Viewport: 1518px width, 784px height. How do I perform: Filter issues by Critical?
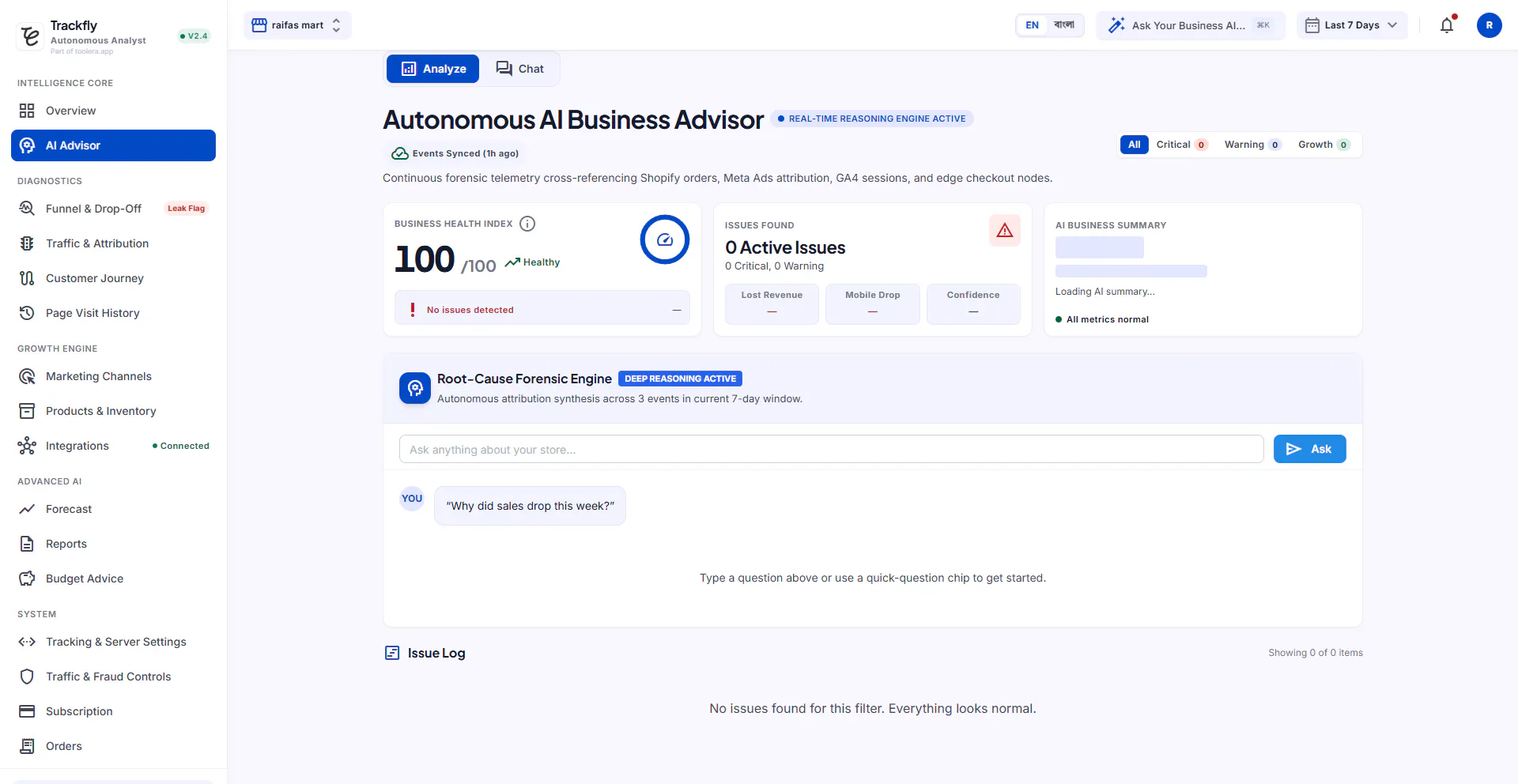(1181, 145)
